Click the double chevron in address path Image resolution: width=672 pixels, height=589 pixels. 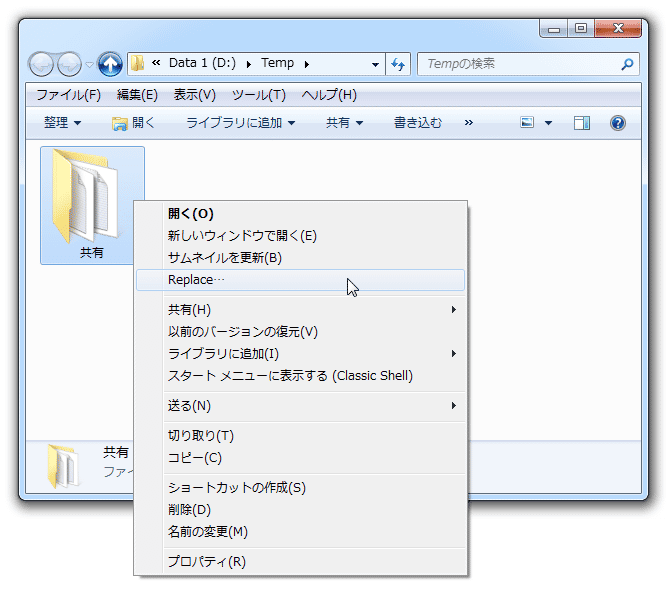(156, 63)
